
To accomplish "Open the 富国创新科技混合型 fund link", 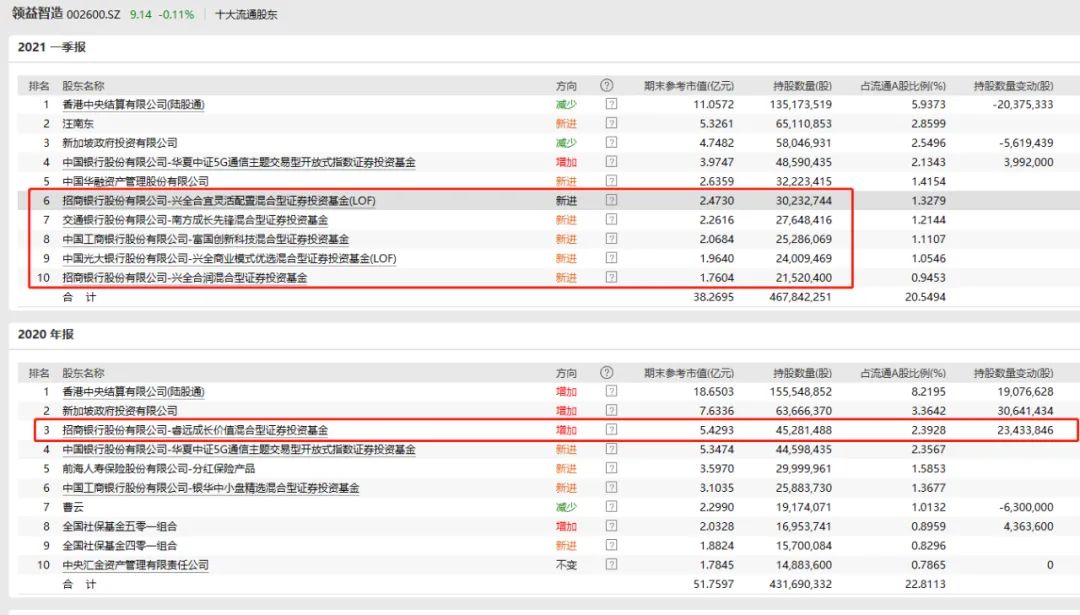I will click(x=205, y=239).
